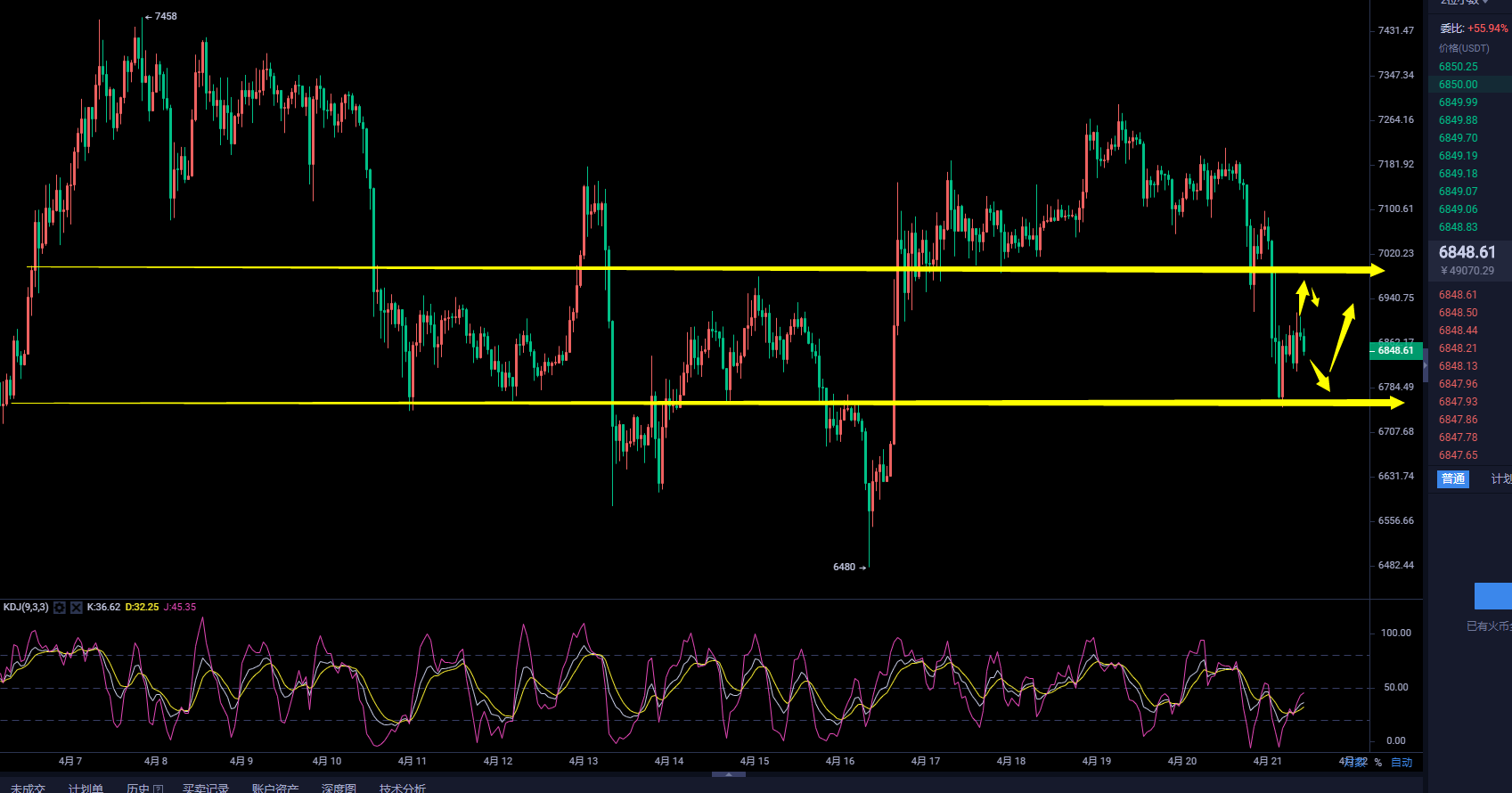
Task: Click the K:36.62 indicator value
Action: pos(103,608)
